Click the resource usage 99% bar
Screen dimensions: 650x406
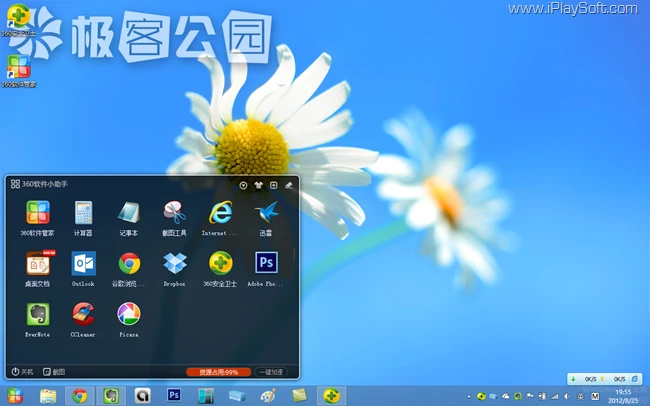click(218, 371)
